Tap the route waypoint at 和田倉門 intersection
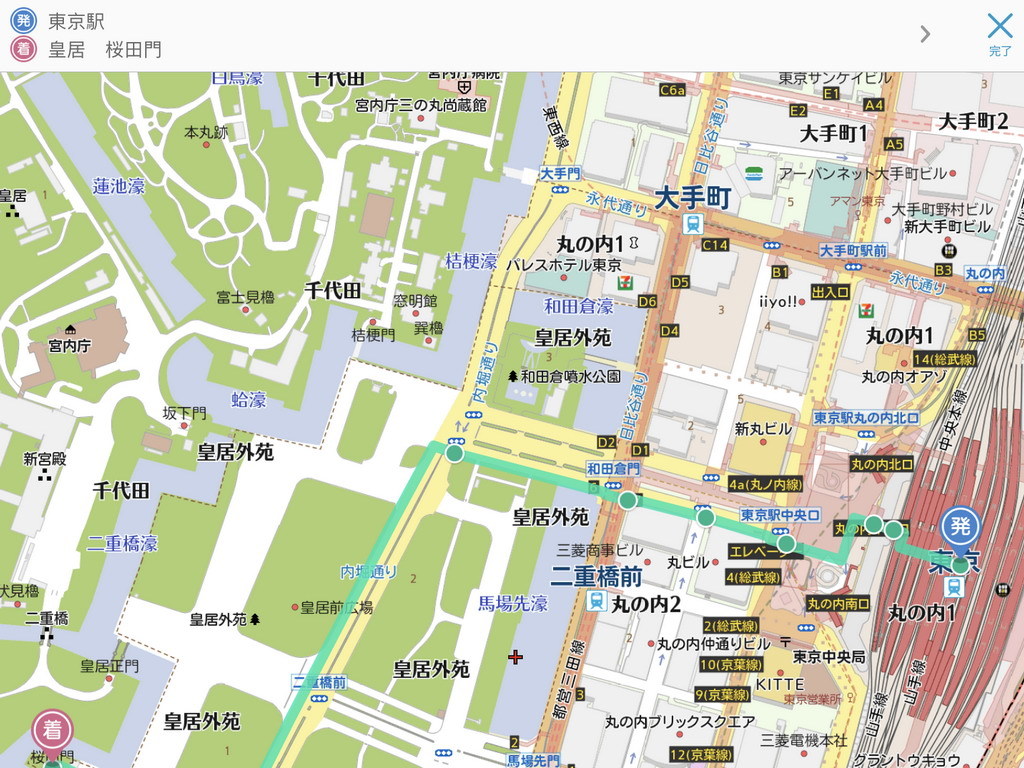Viewport: 1024px width, 768px height. tap(628, 500)
